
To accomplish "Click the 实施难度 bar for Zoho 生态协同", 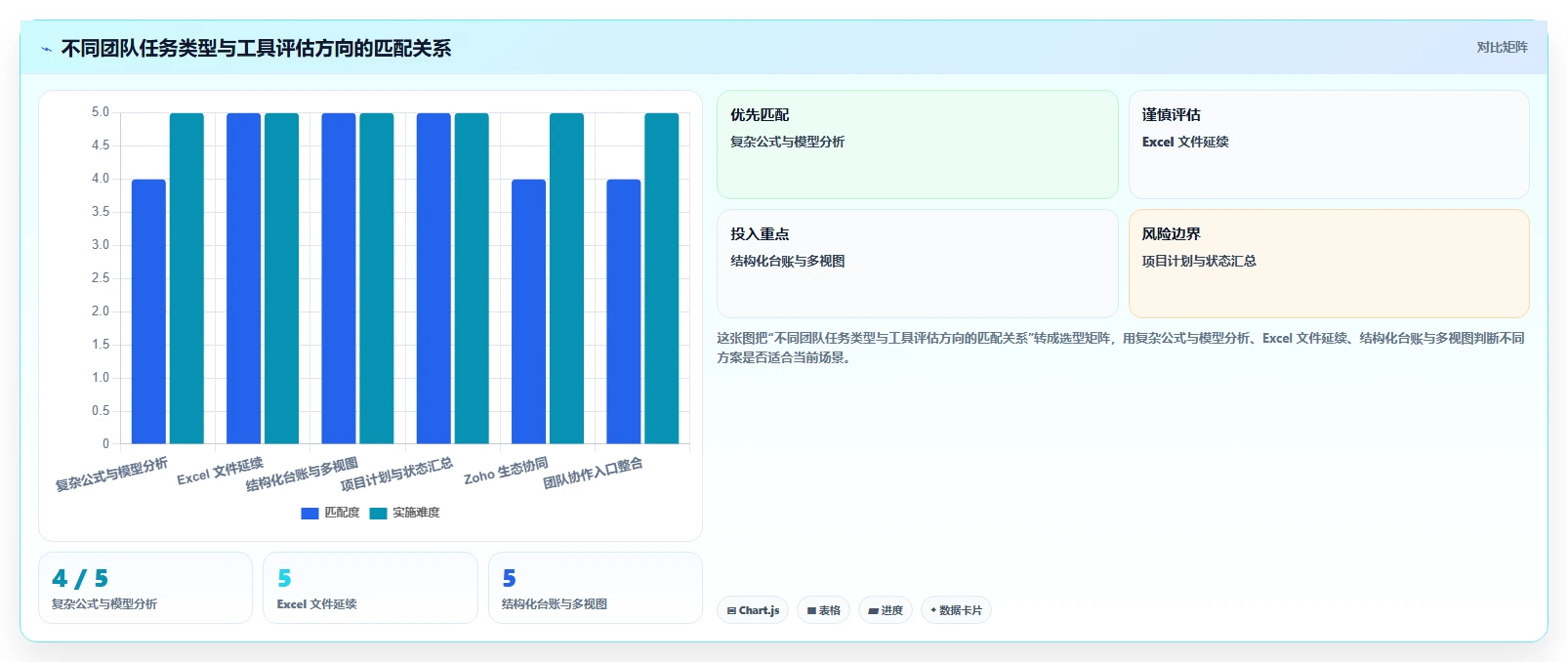I will click(x=566, y=278).
